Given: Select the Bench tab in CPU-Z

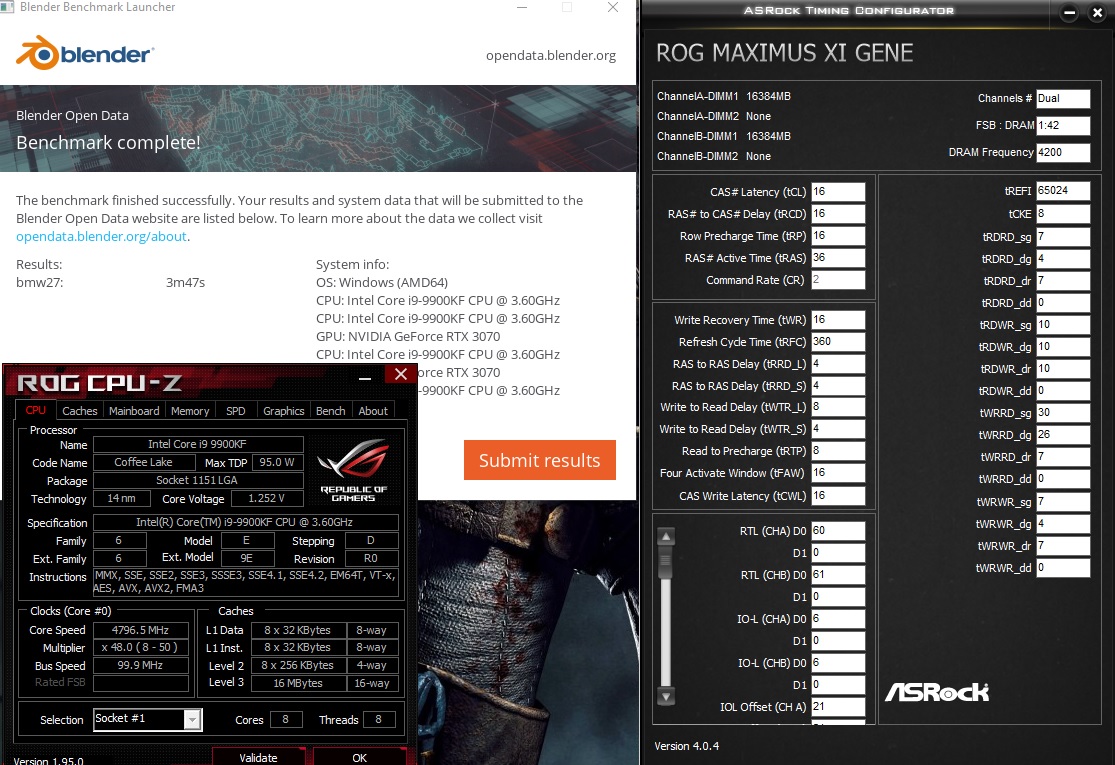Looking at the screenshot, I should [x=331, y=411].
